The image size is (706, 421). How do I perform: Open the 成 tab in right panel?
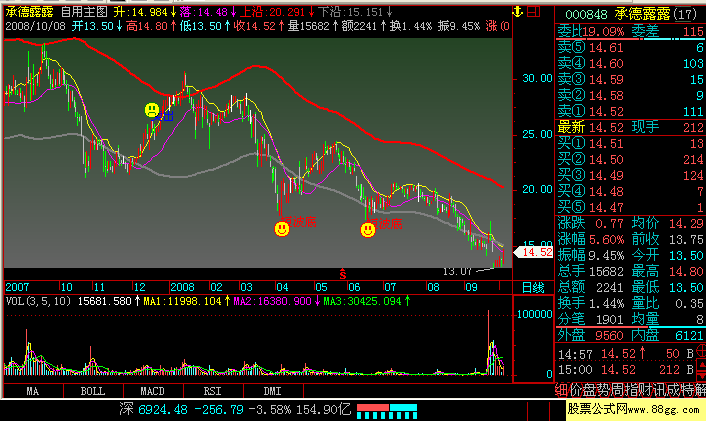click(674, 390)
